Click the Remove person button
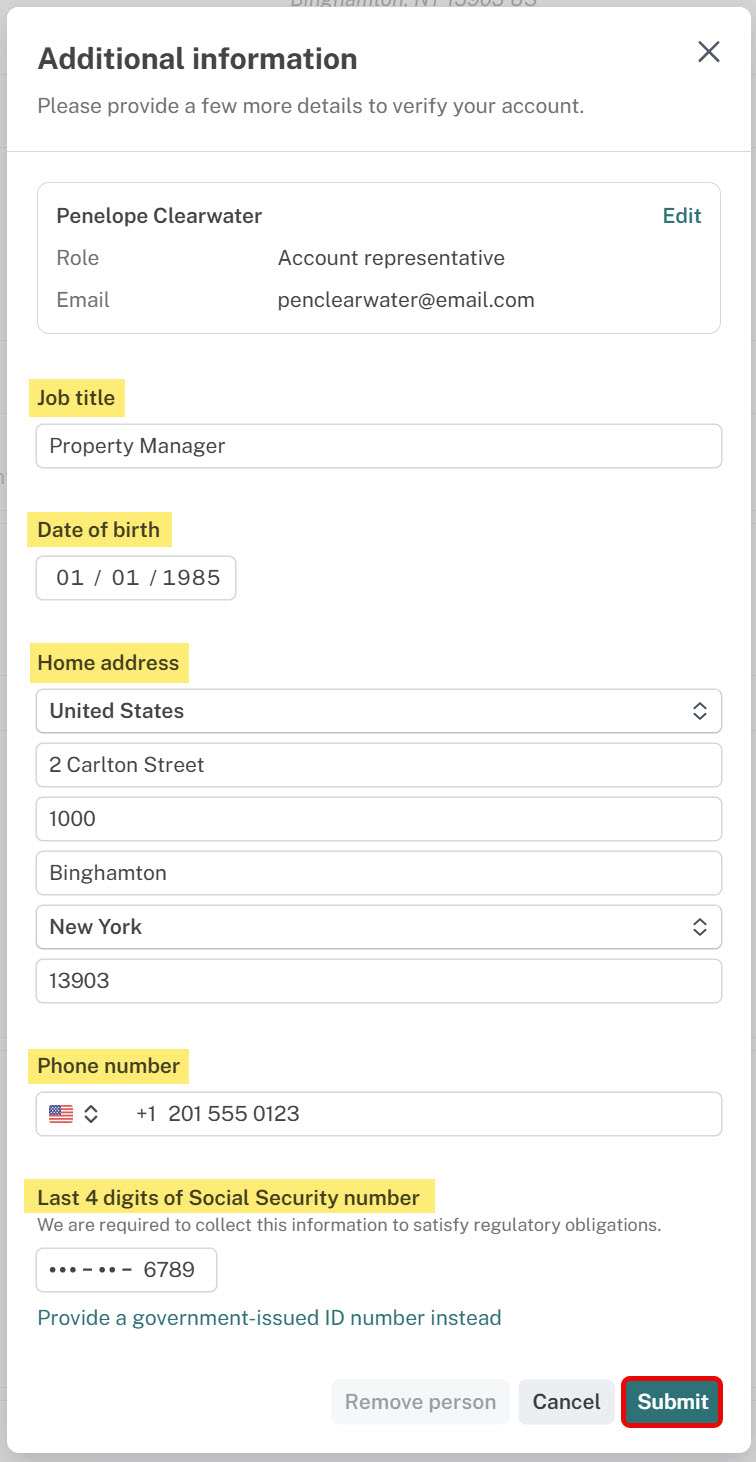Viewport: 756px width, 1462px height. pyautogui.click(x=420, y=1402)
